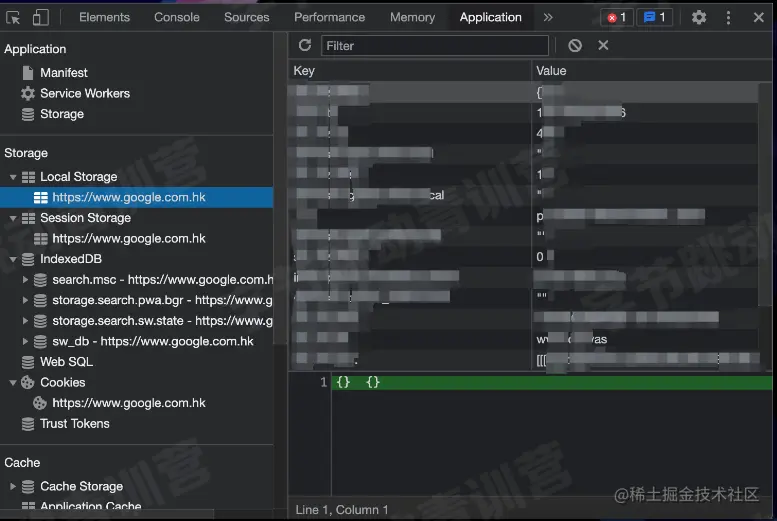Click the Manifest document icon
This screenshot has width=777, height=521.
tap(28, 73)
